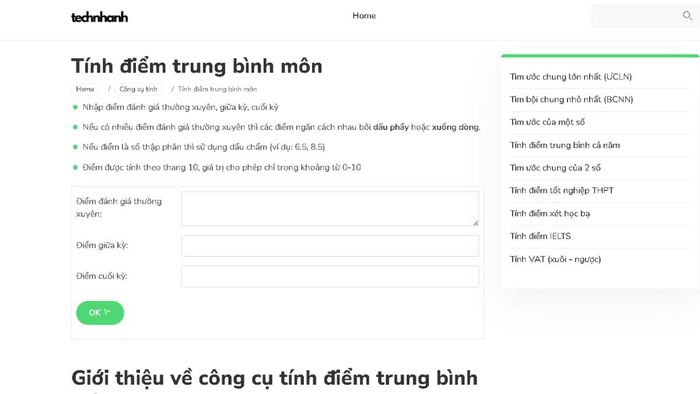Open the technhanh logo homepage
Screen dimensions: 700x394
pos(100,17)
